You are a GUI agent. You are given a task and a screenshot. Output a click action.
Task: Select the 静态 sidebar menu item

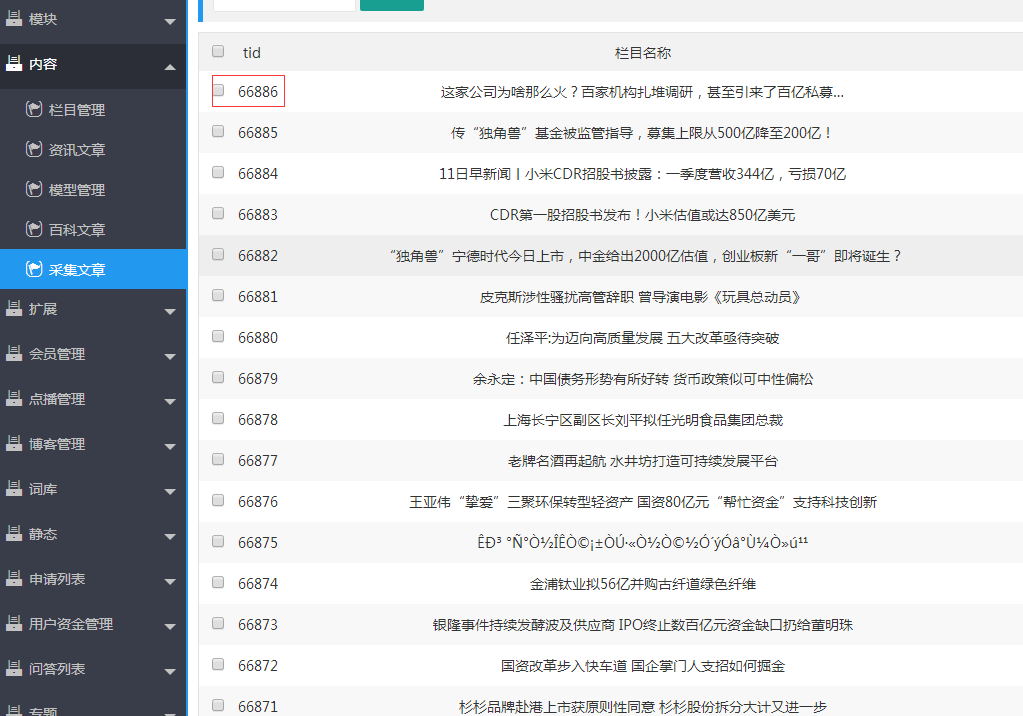point(43,534)
